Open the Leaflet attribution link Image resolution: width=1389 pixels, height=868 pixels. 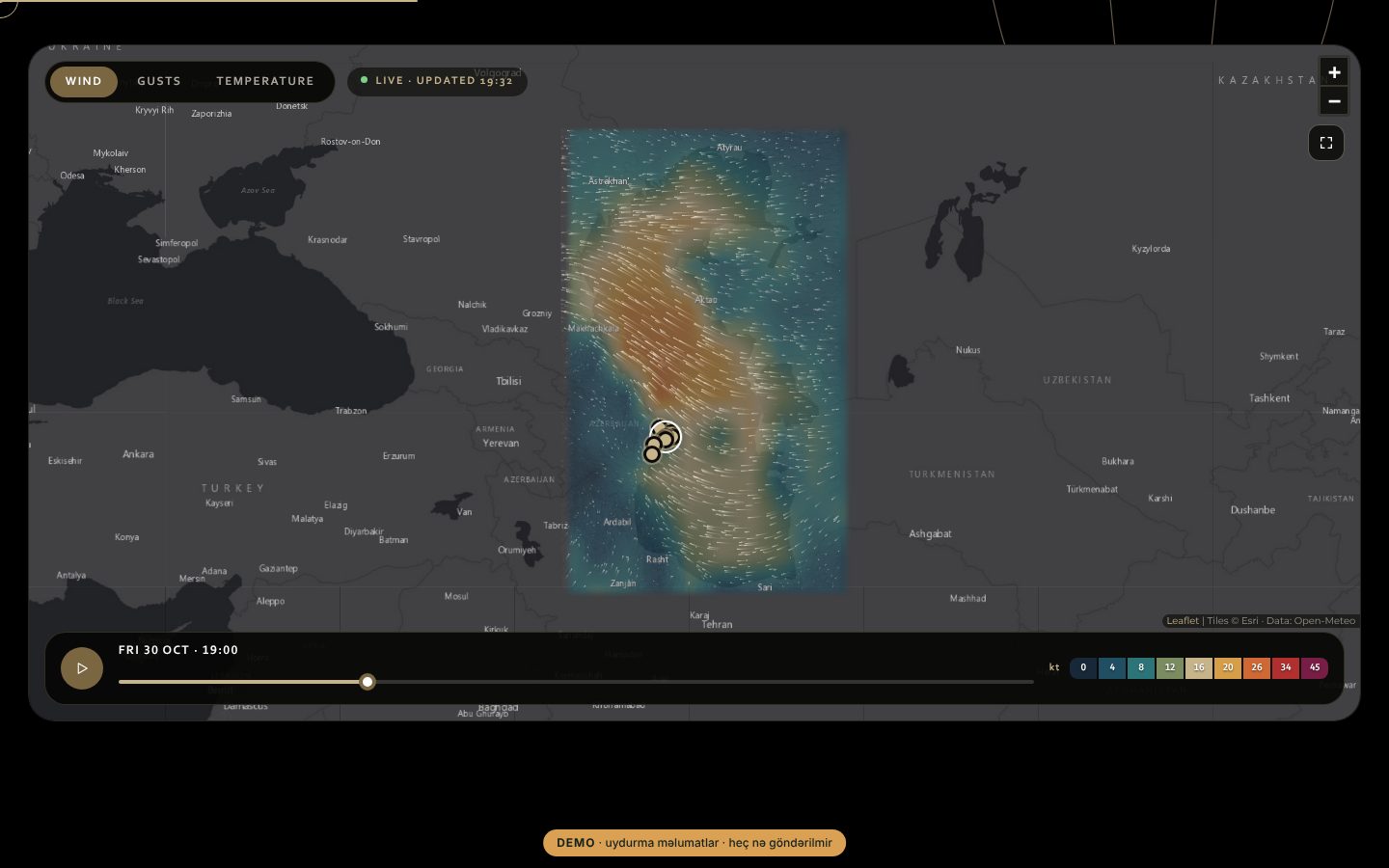coord(1183,621)
